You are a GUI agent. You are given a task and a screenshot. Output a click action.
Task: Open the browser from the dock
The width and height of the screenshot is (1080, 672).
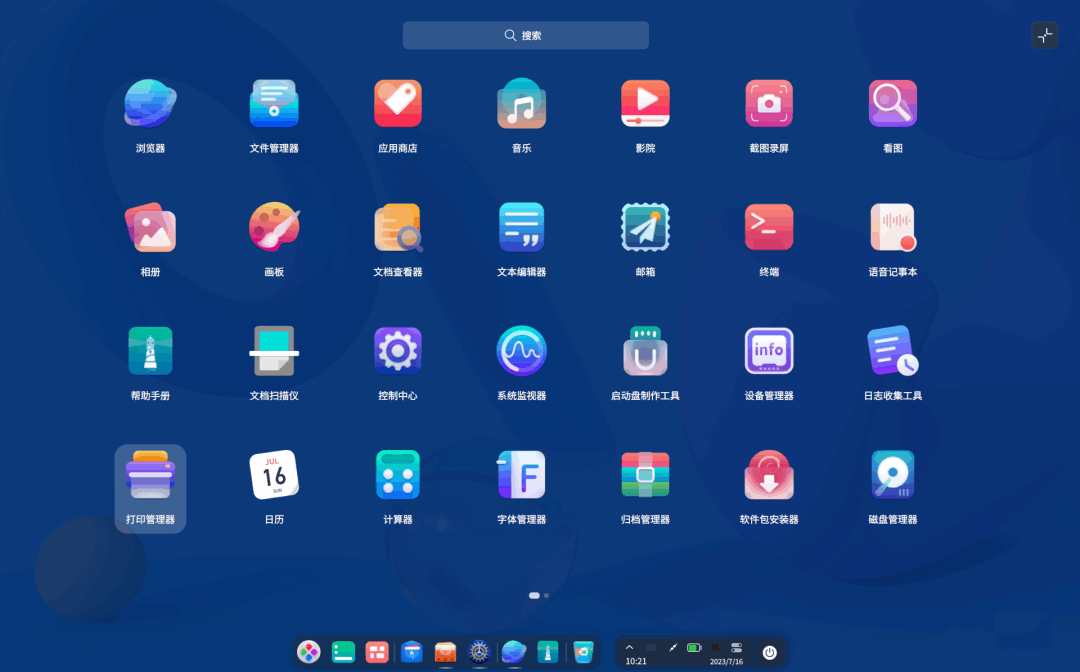[x=514, y=651]
